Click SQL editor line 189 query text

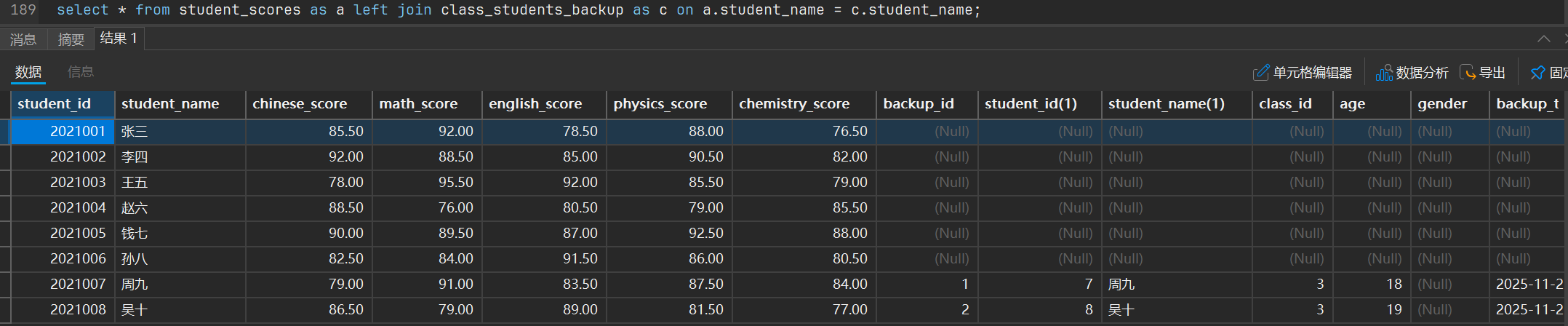(x=519, y=10)
